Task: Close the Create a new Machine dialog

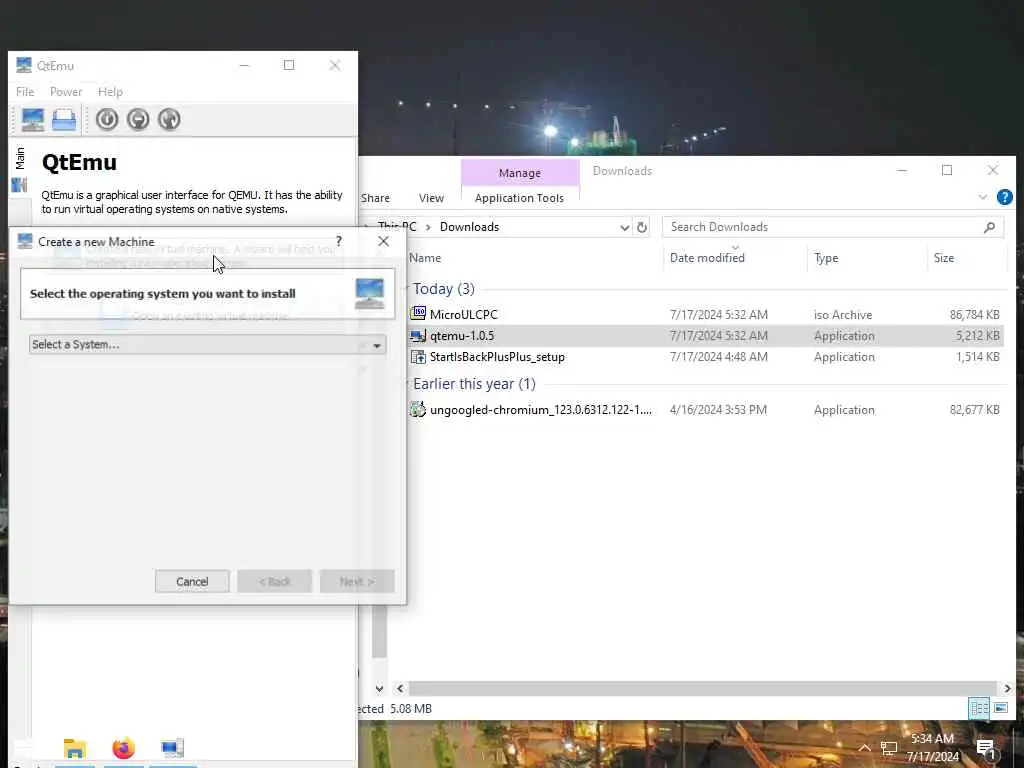Action: pyautogui.click(x=383, y=241)
